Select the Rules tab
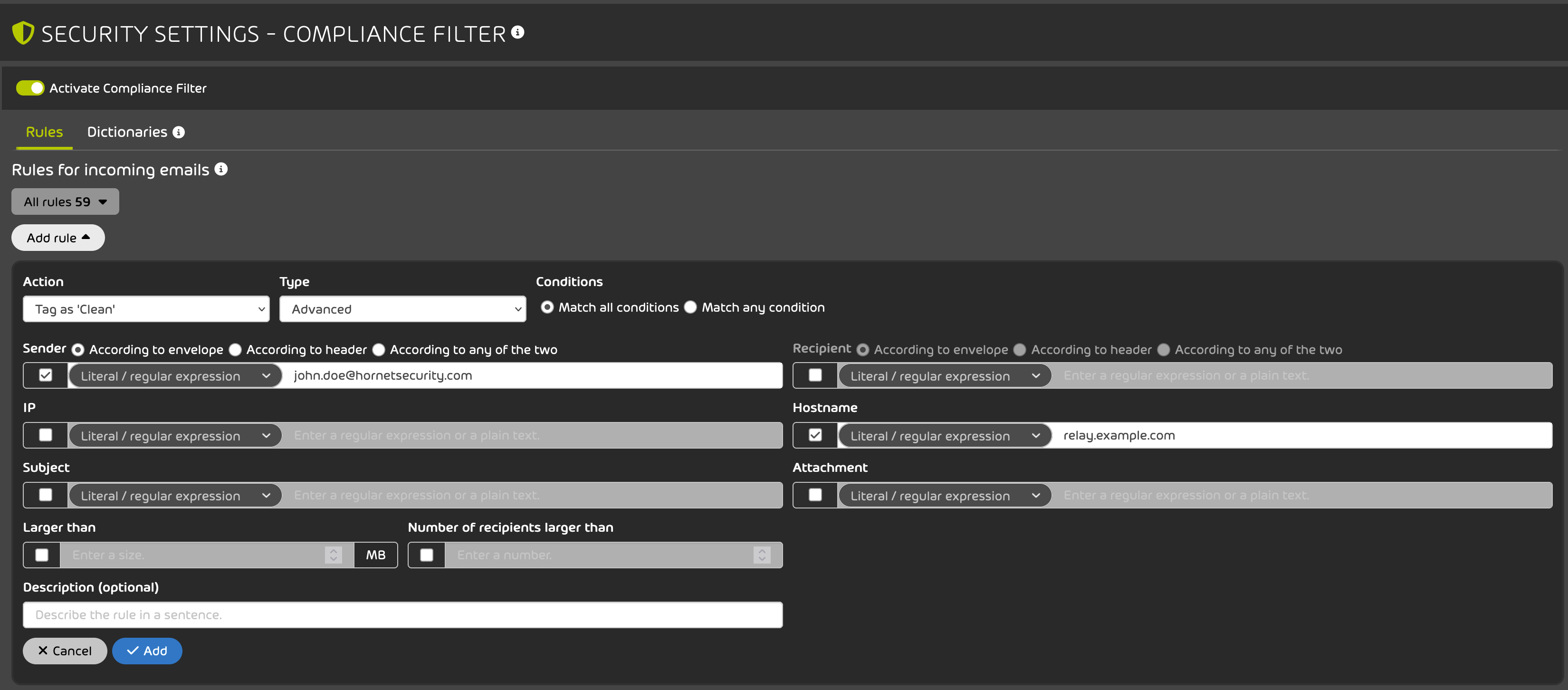The image size is (1568, 690). coord(43,132)
